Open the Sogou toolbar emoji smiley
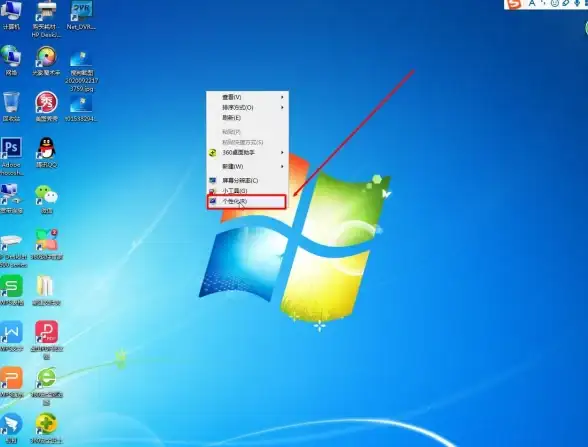Screen dimensions: 588x447 pyautogui.click(x=554, y=3)
